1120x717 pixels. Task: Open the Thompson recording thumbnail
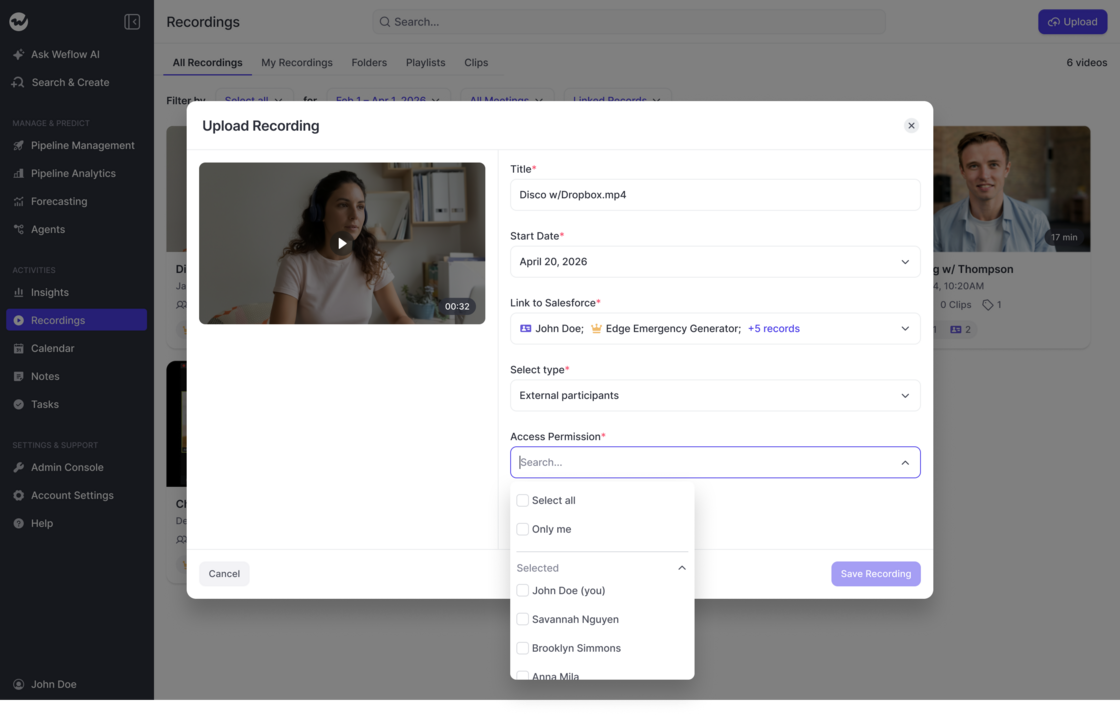[1011, 189]
